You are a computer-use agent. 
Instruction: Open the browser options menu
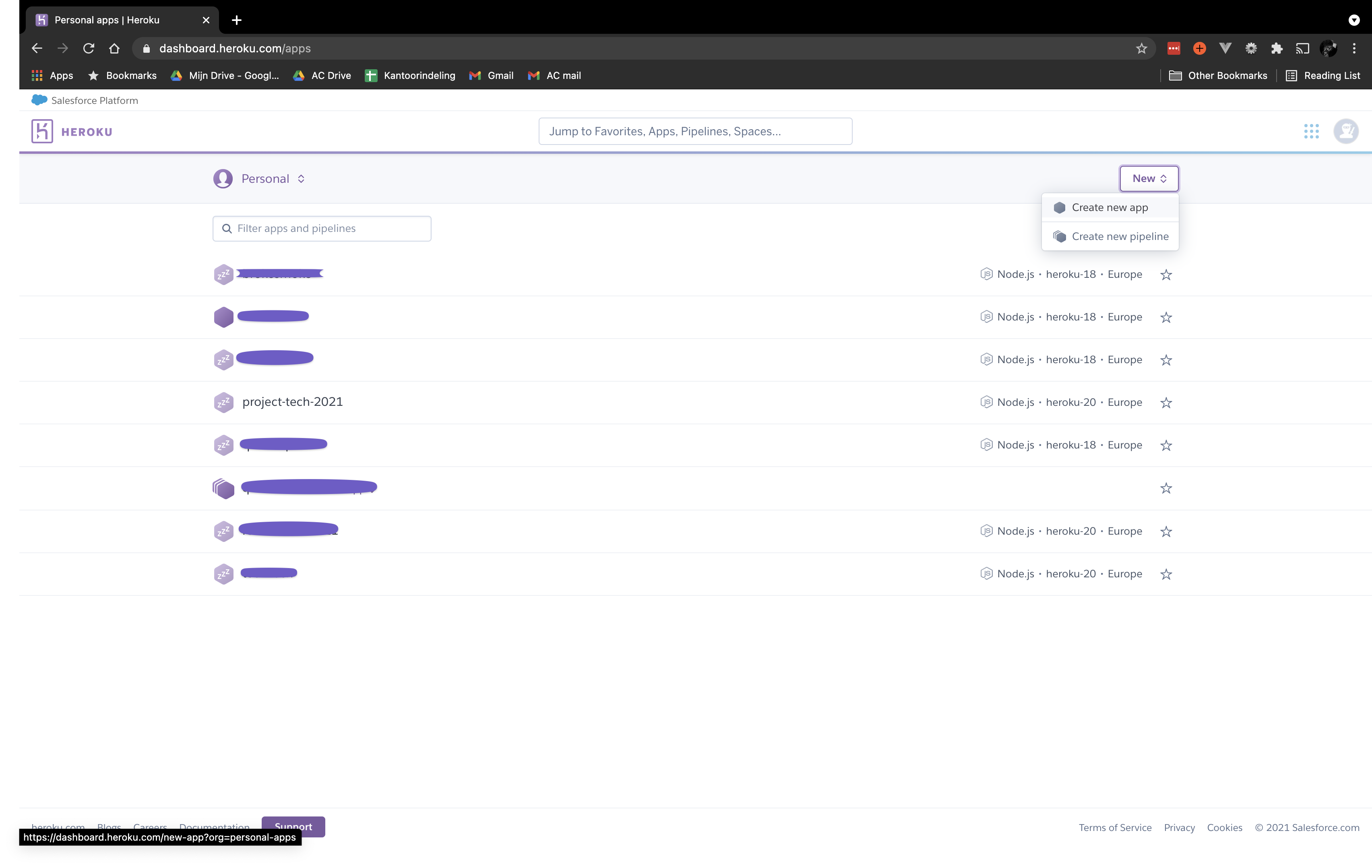click(1354, 48)
